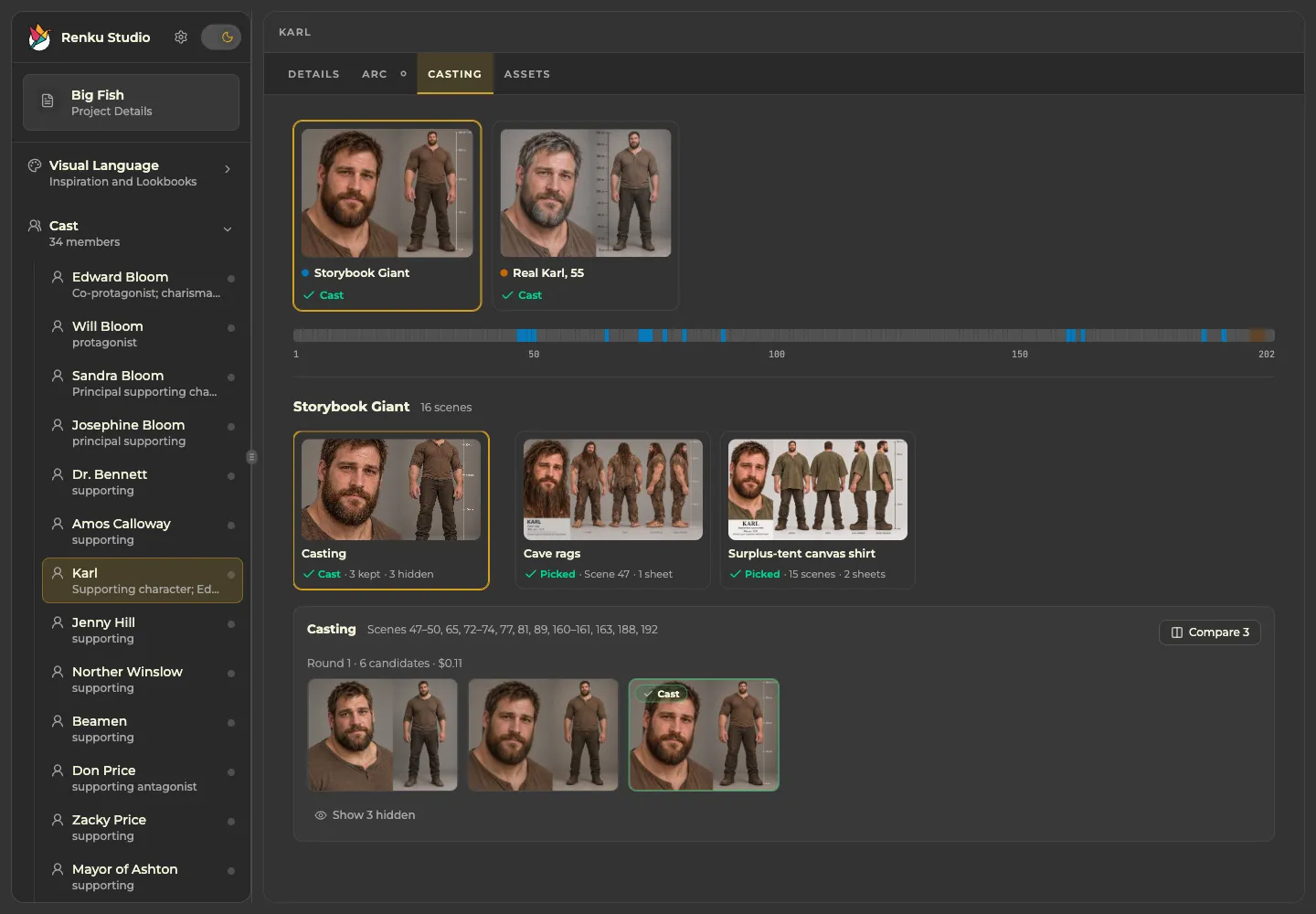Select the second Round 1 candidate image
The height and width of the screenshot is (914, 1316).
(x=543, y=735)
